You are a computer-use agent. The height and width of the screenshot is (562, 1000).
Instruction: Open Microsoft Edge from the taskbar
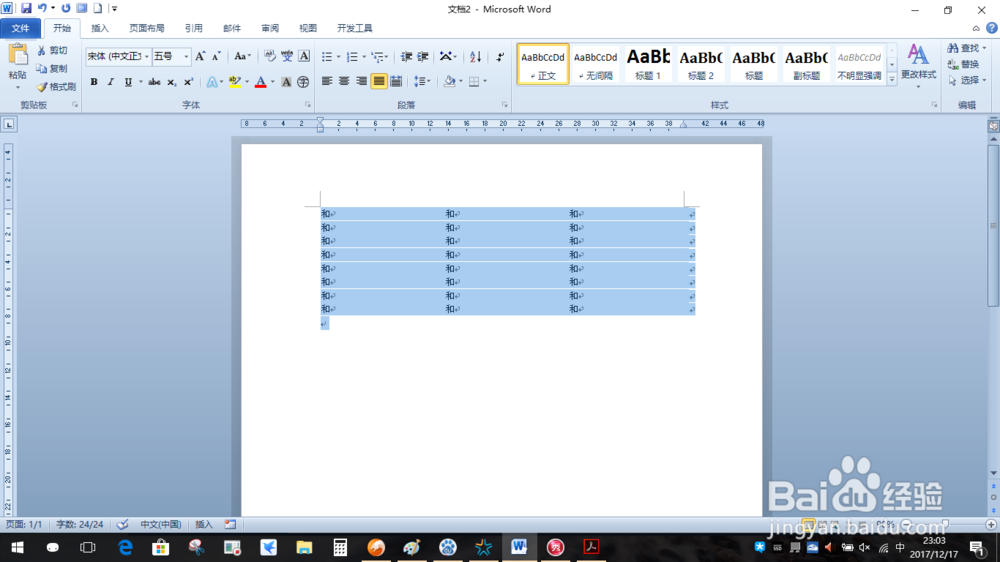point(125,547)
